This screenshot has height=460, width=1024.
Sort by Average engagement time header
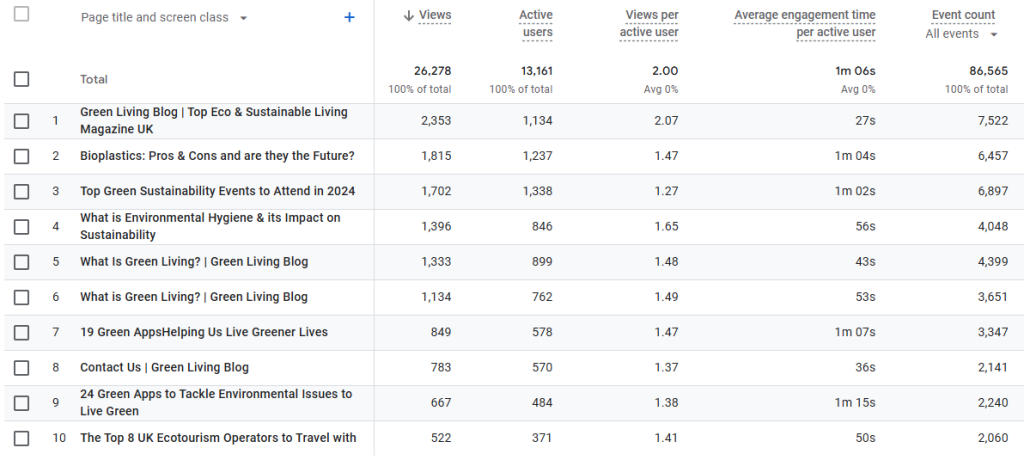[x=805, y=24]
